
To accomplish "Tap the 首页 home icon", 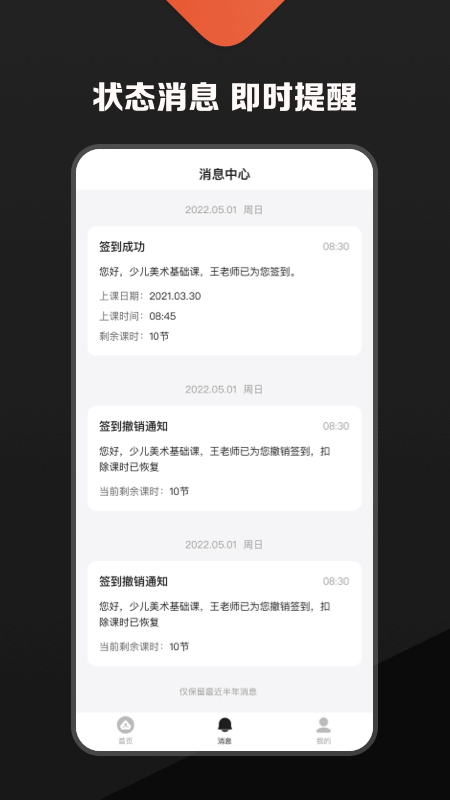I will (x=125, y=724).
